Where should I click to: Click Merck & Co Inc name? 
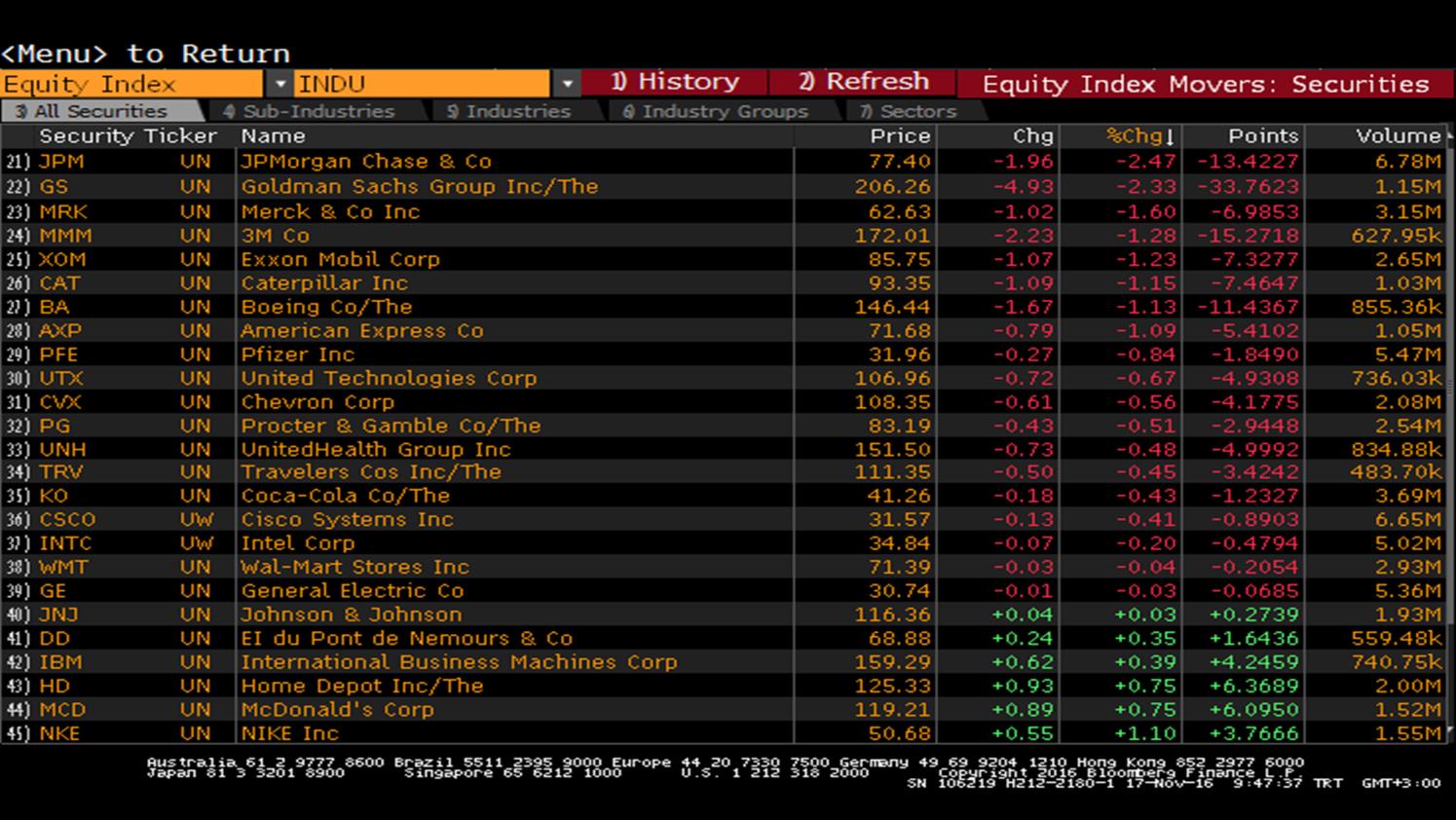[x=330, y=211]
